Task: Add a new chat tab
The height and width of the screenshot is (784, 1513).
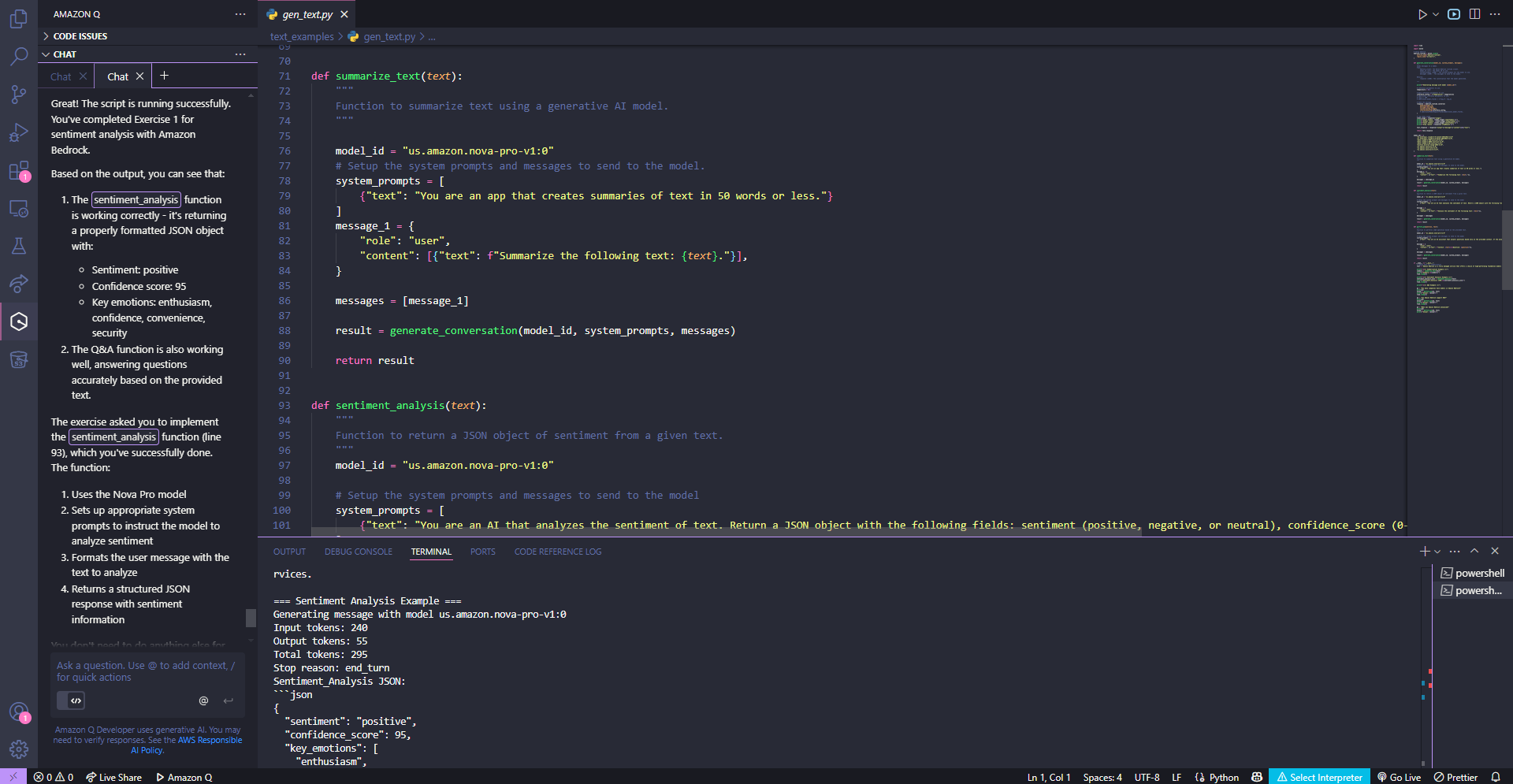Action: coord(164,76)
